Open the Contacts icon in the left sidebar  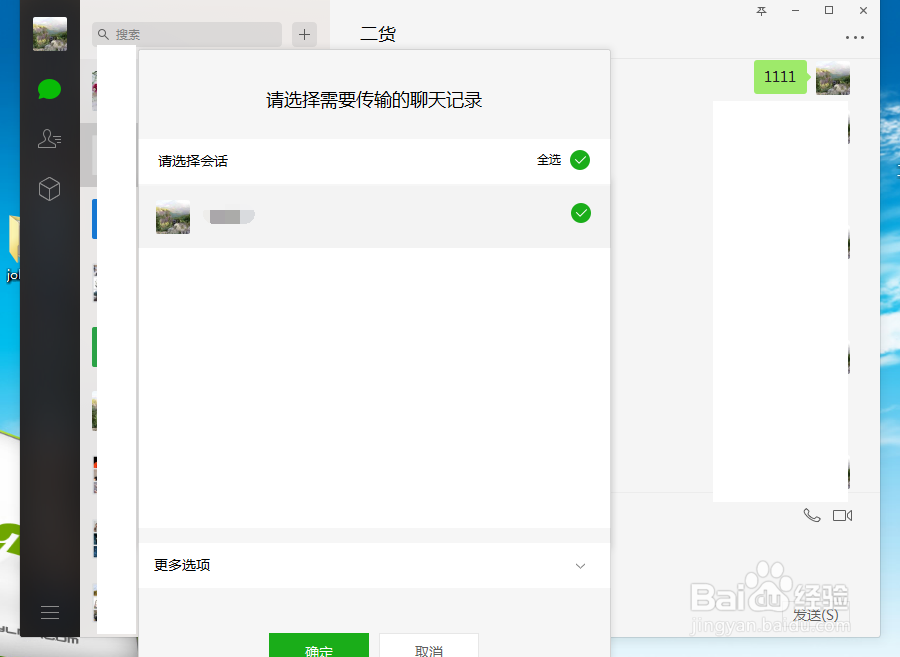49,139
